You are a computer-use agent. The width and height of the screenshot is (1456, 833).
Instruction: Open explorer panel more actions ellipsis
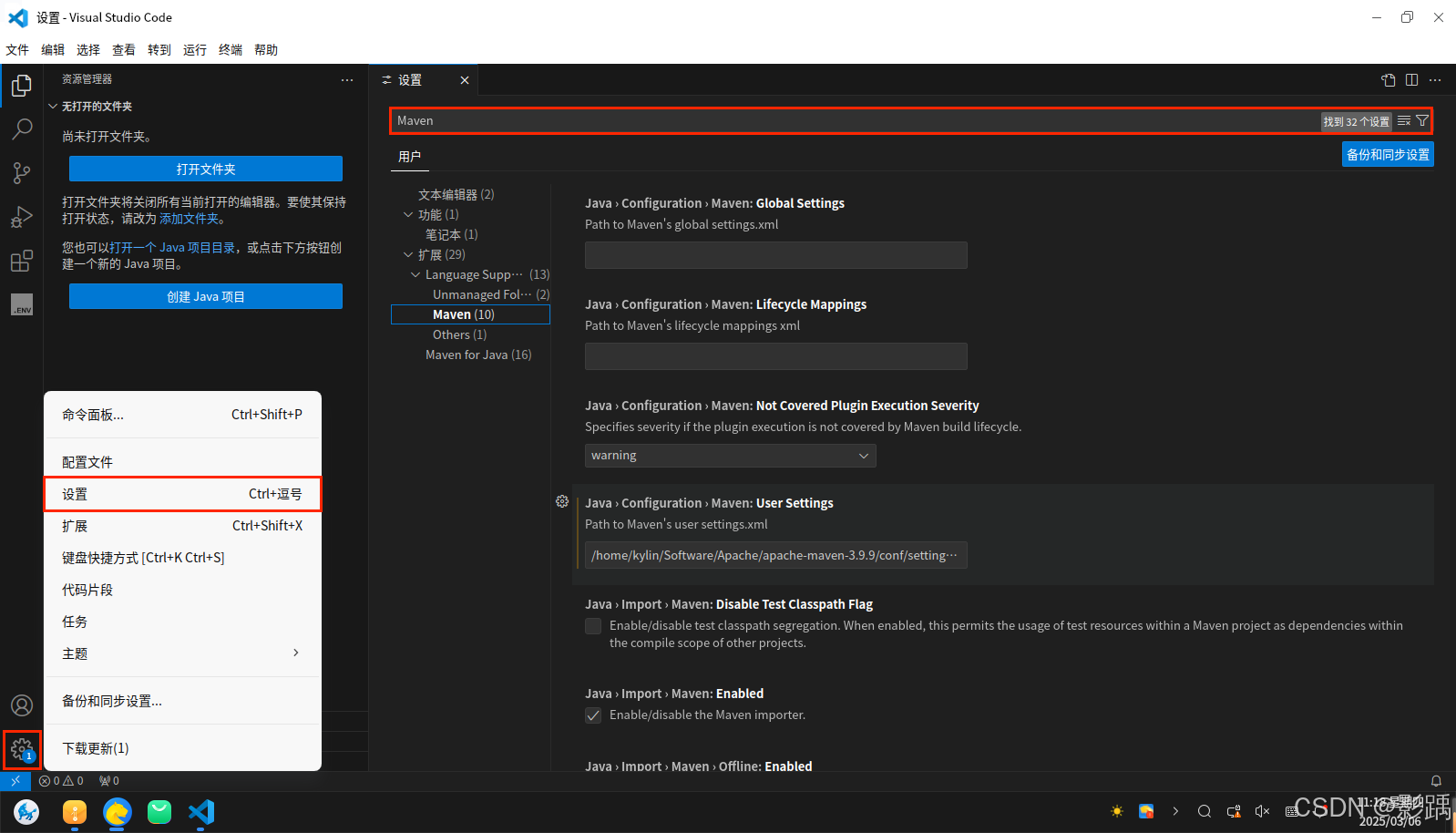coord(347,80)
